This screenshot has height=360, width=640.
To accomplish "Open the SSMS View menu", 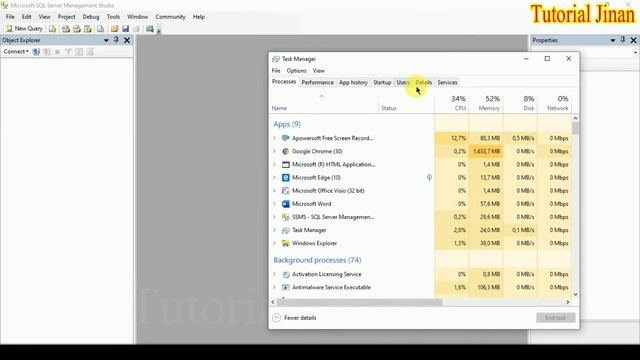I will [x=44, y=17].
